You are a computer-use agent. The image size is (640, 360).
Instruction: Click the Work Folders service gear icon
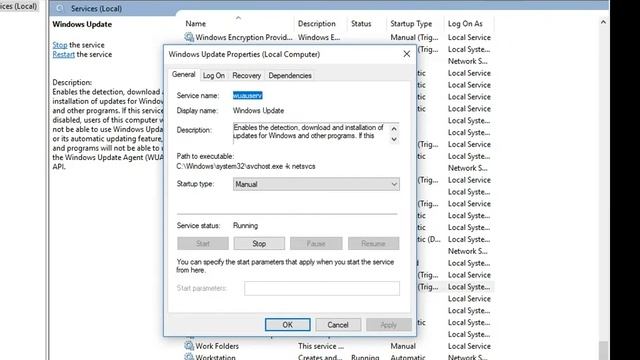[189, 346]
